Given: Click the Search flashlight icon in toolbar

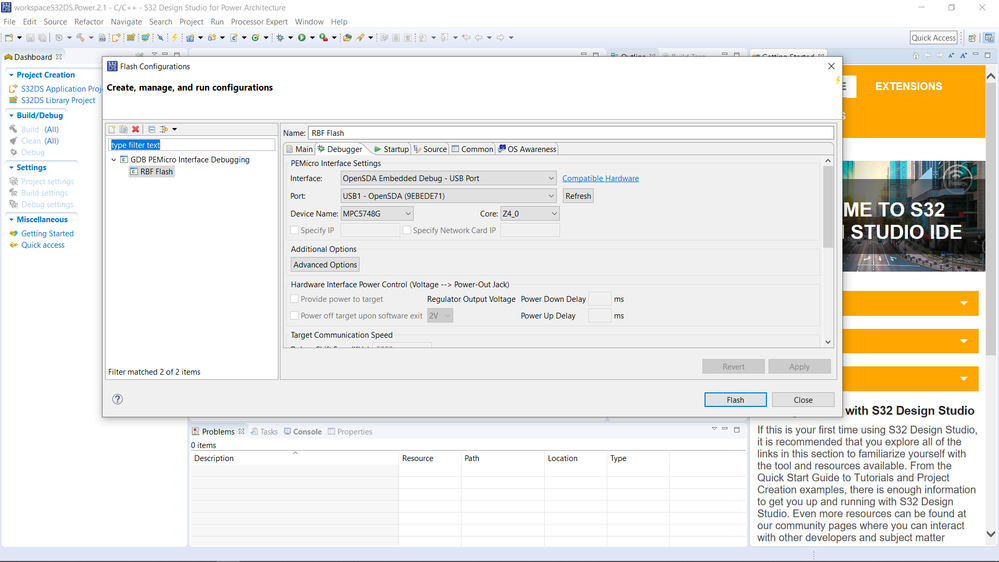Looking at the screenshot, I should point(361,38).
